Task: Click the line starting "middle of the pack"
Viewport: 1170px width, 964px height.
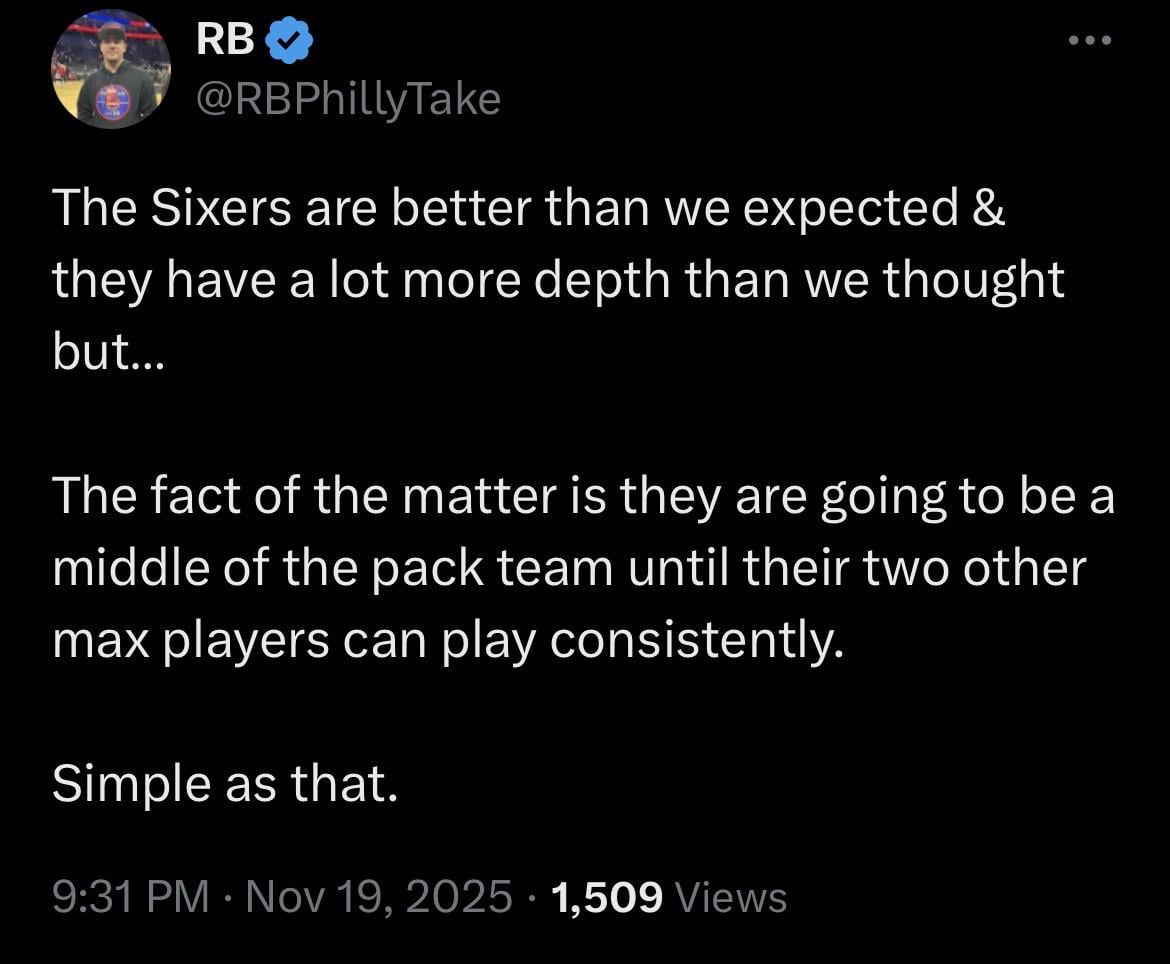Action: [x=568, y=568]
